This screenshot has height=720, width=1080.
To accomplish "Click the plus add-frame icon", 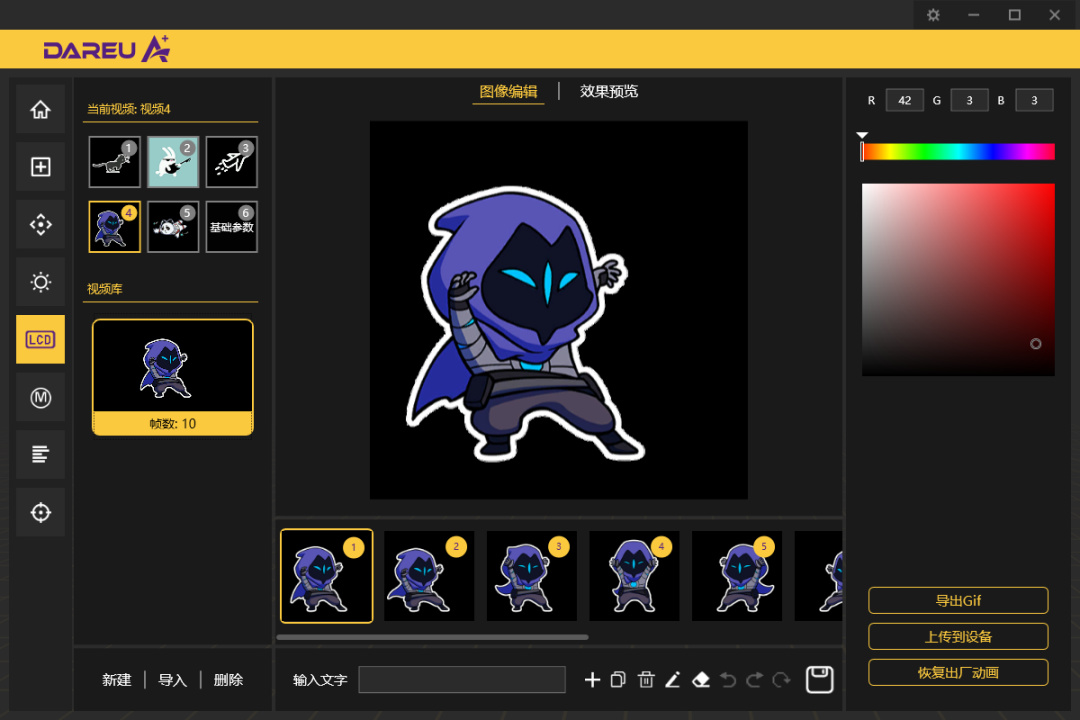I will (592, 680).
